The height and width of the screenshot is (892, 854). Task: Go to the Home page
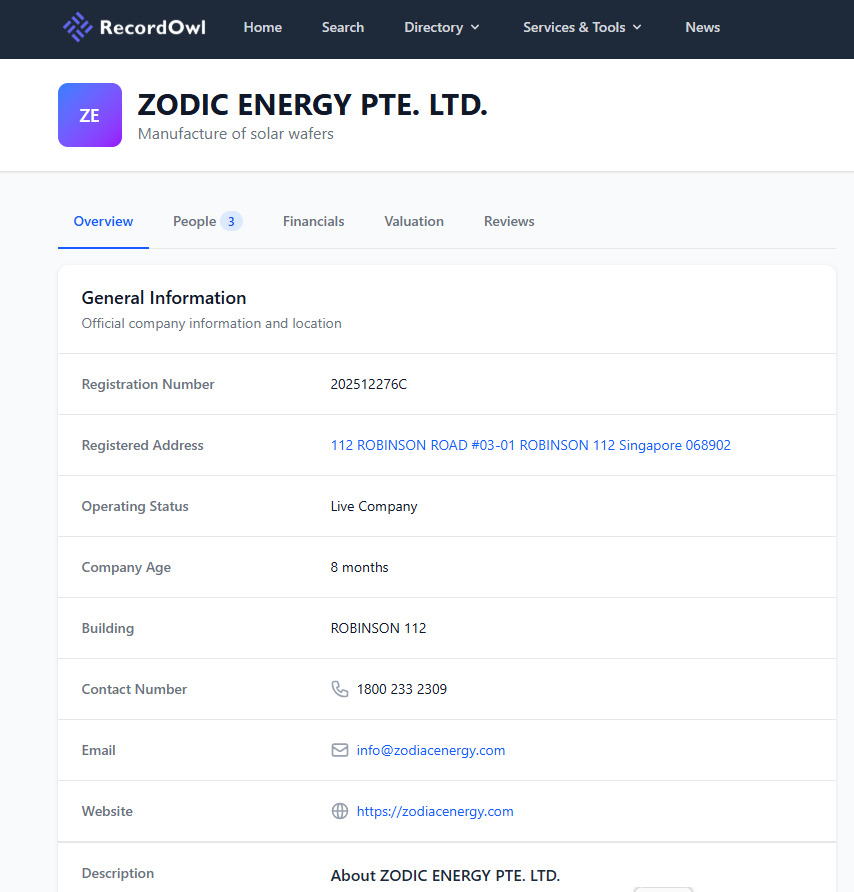click(x=263, y=27)
